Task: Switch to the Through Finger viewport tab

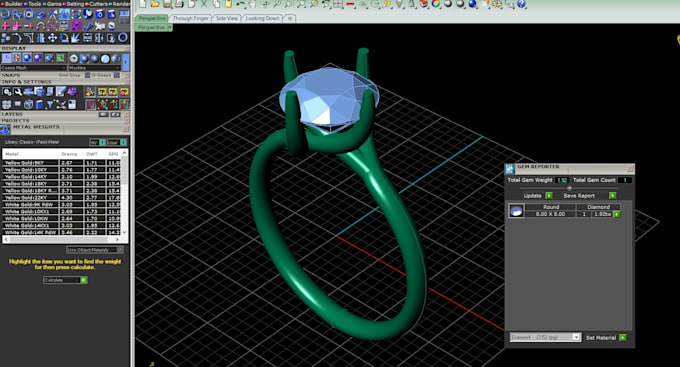Action: click(x=190, y=18)
